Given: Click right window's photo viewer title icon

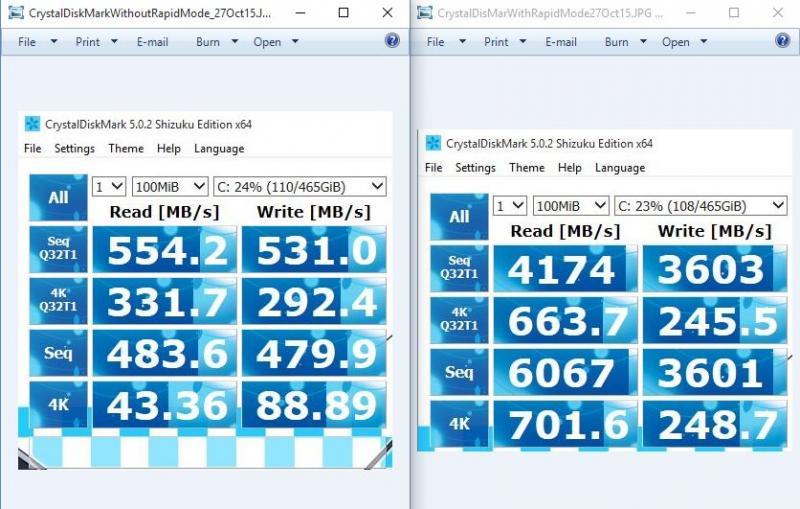Looking at the screenshot, I should [424, 13].
